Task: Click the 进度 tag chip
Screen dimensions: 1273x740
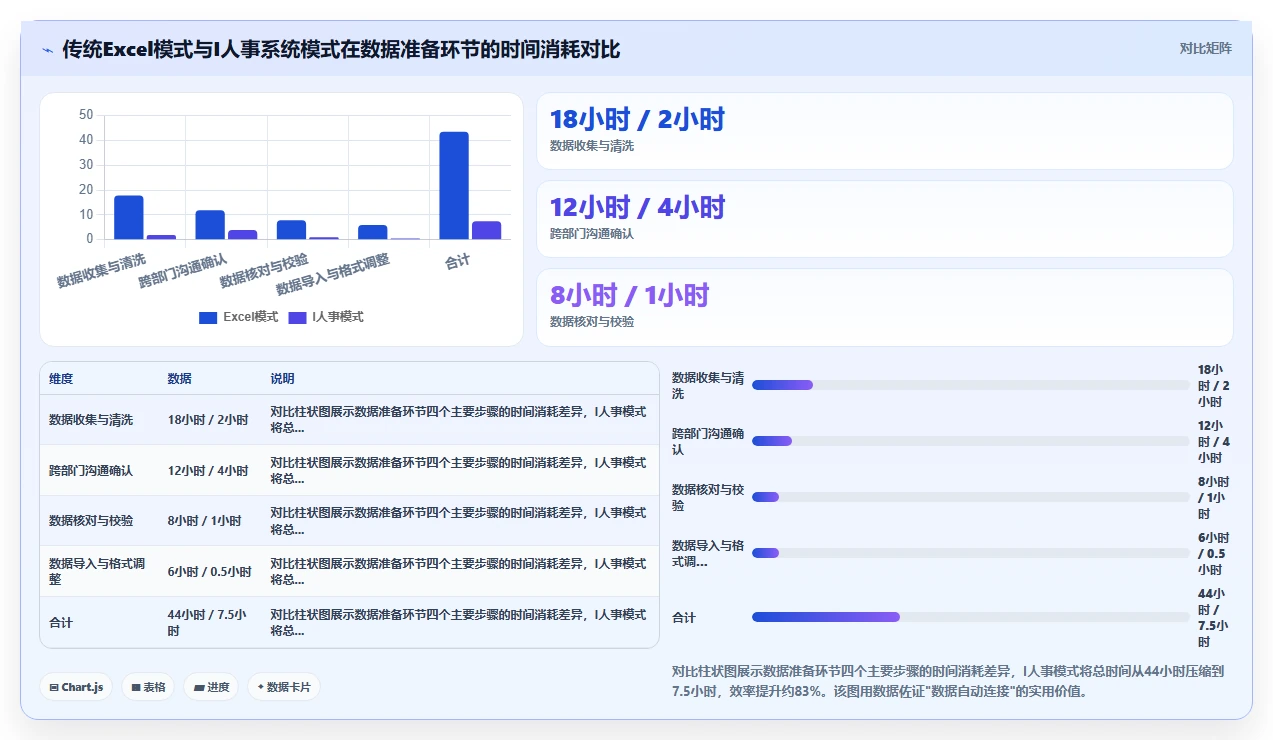Action: 211,687
